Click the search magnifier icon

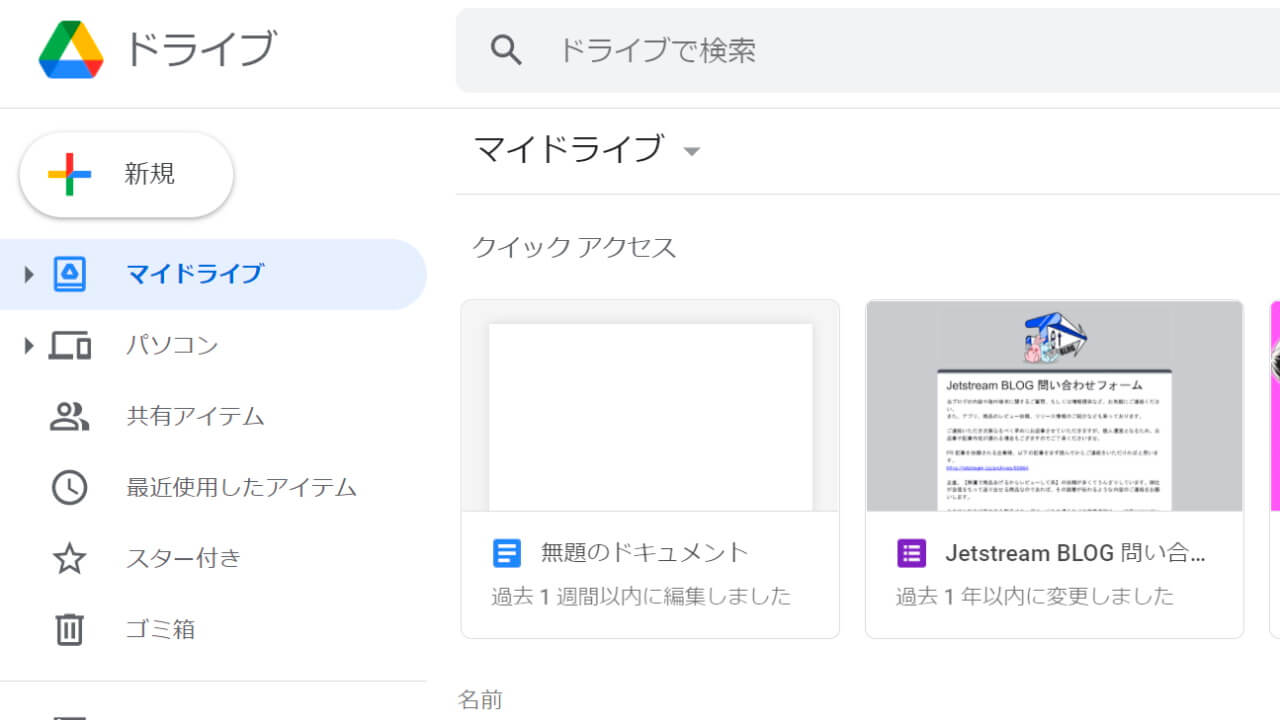[x=506, y=50]
